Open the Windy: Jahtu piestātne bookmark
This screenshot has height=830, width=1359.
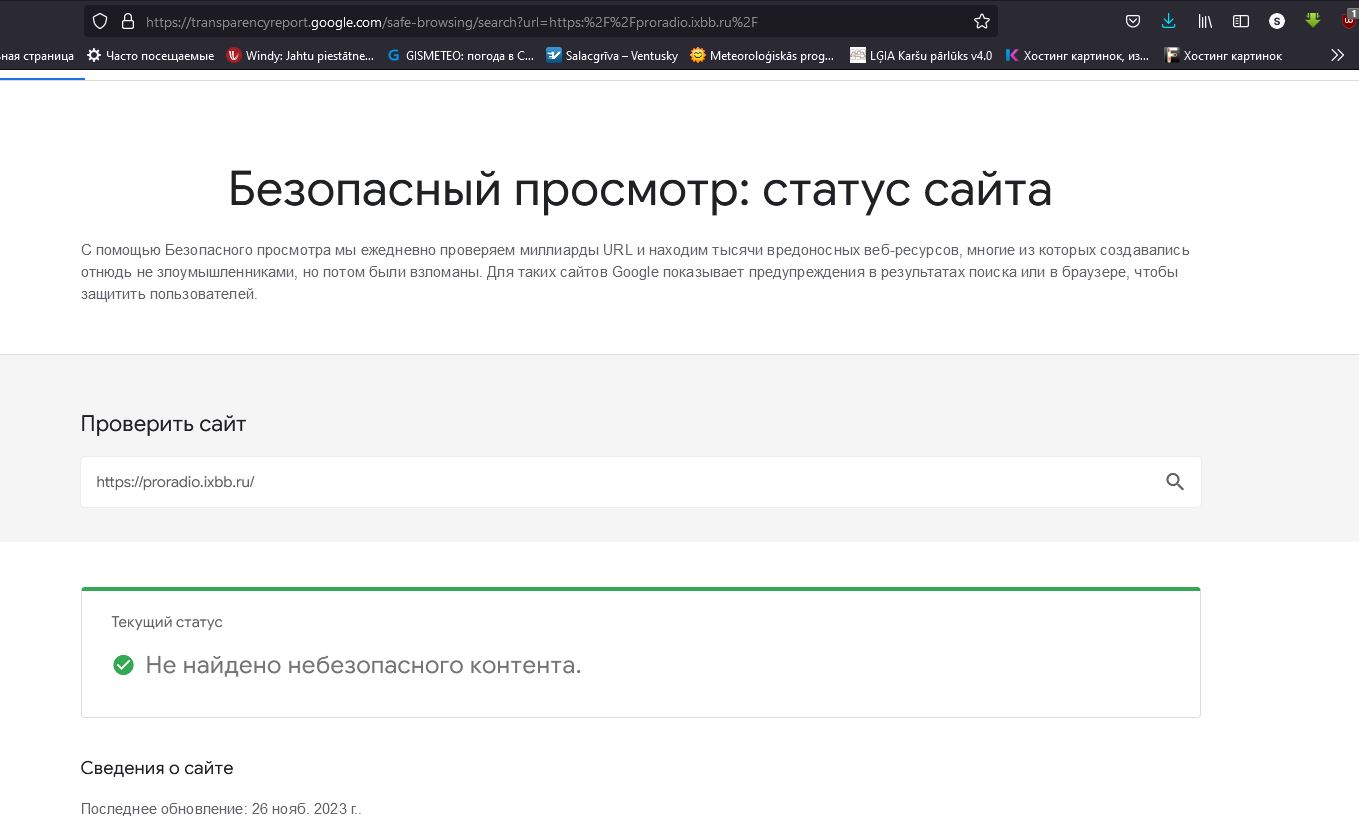(300, 56)
